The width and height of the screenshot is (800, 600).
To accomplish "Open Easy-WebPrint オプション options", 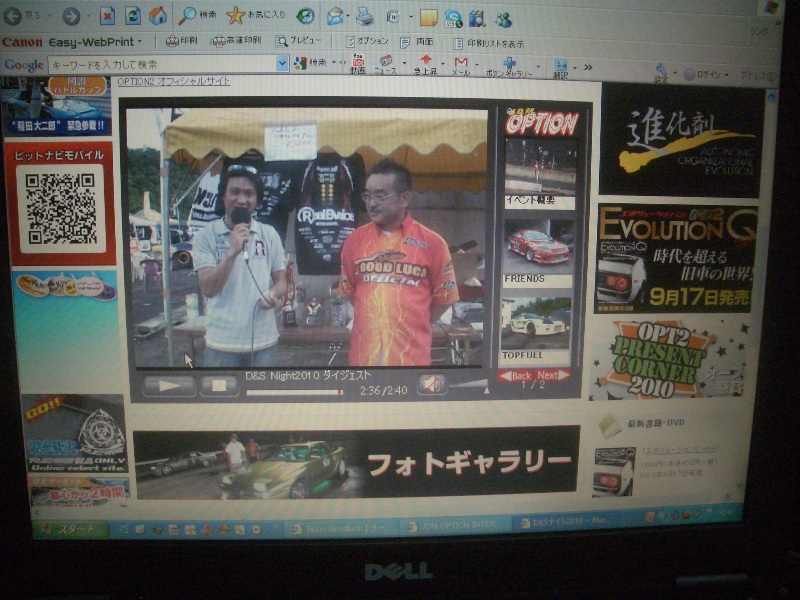I will pyautogui.click(x=367, y=41).
